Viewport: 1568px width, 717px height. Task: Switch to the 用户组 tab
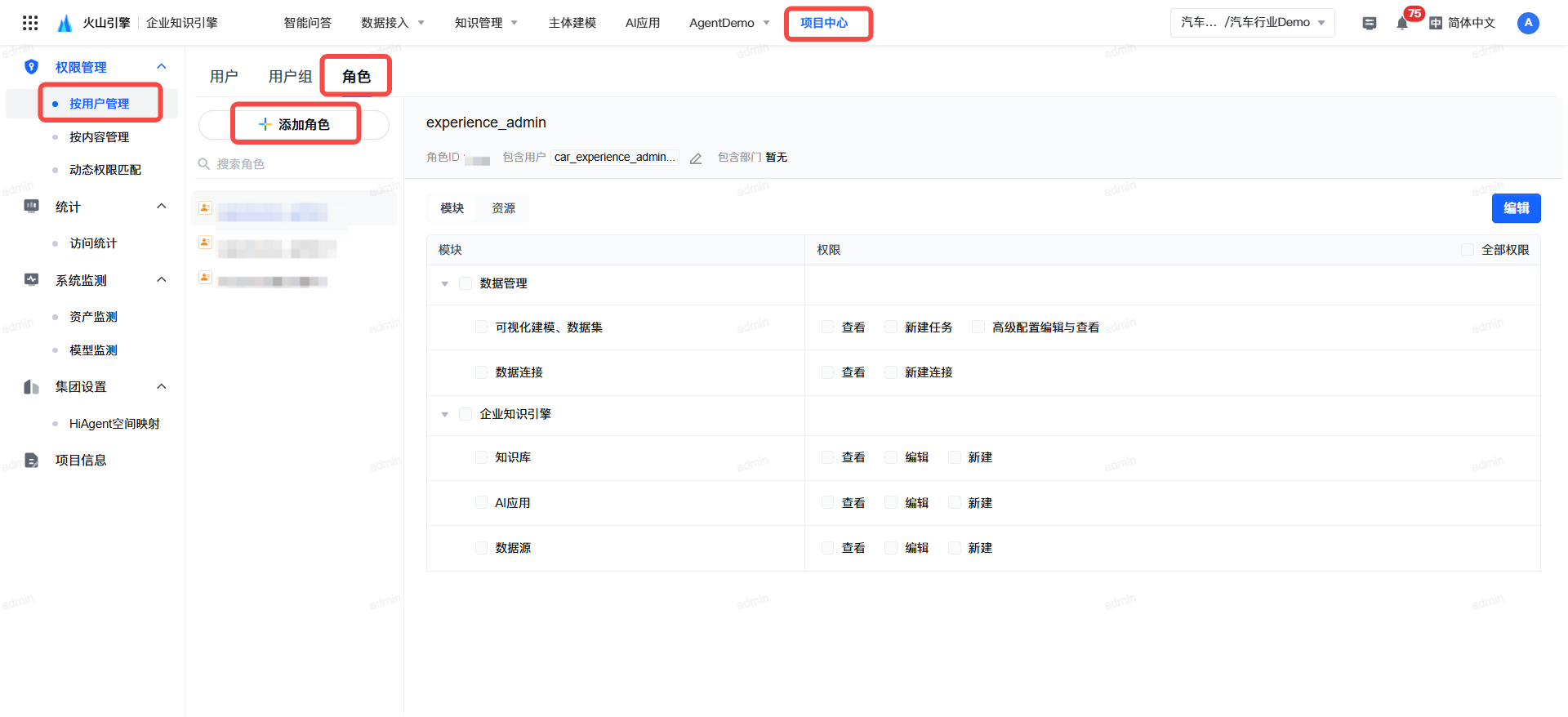tap(290, 77)
